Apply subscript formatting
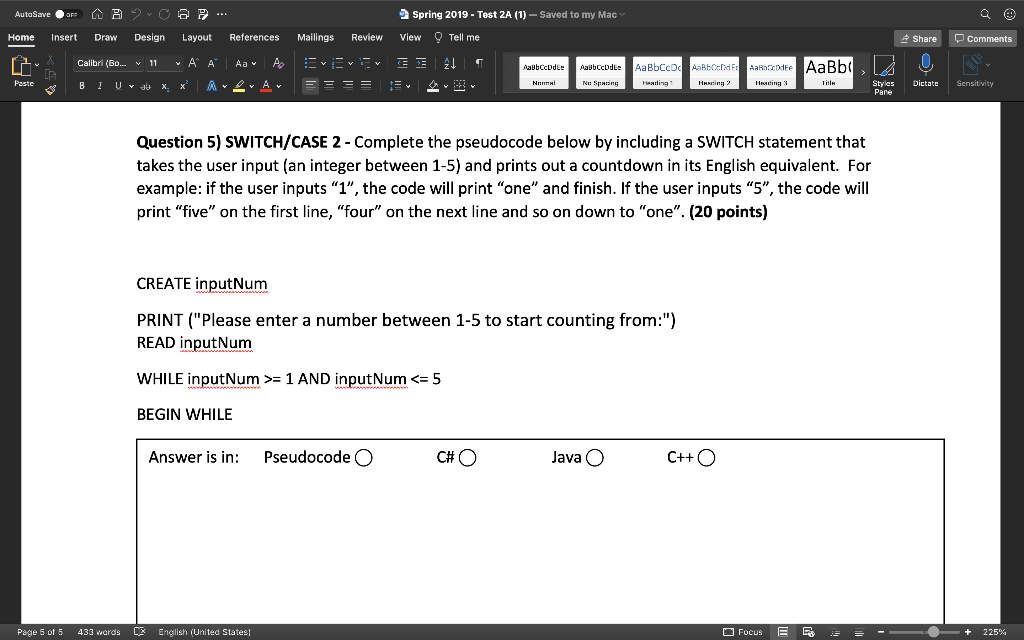1024x640 pixels. [x=165, y=86]
